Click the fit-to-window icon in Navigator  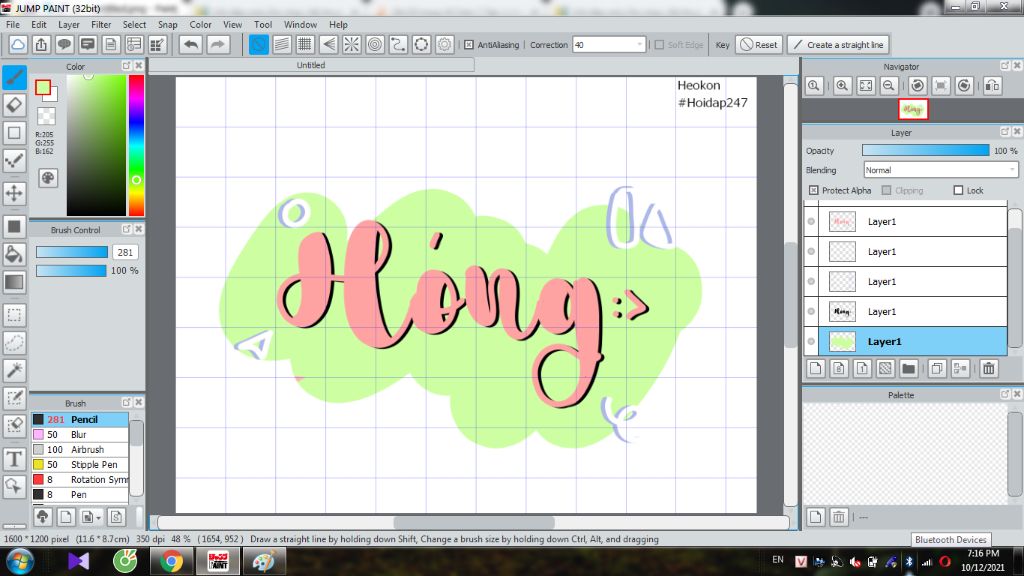click(866, 86)
